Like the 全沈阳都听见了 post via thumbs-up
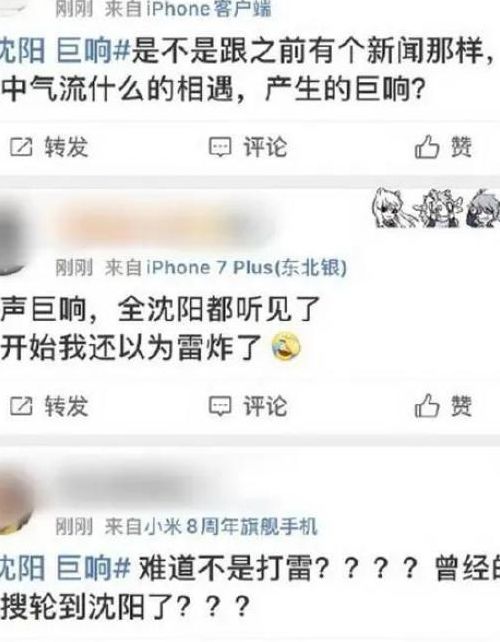 point(427,406)
